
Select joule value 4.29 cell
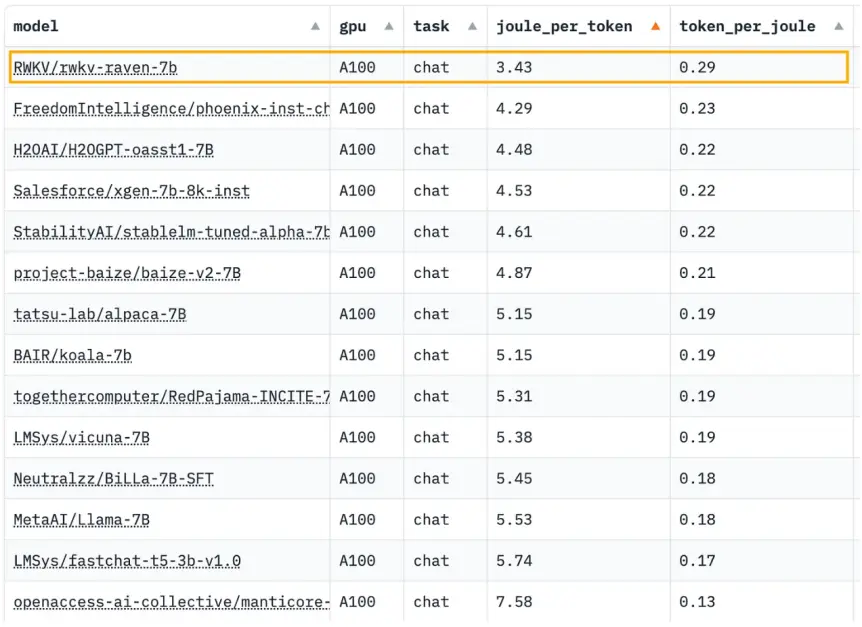point(578,109)
